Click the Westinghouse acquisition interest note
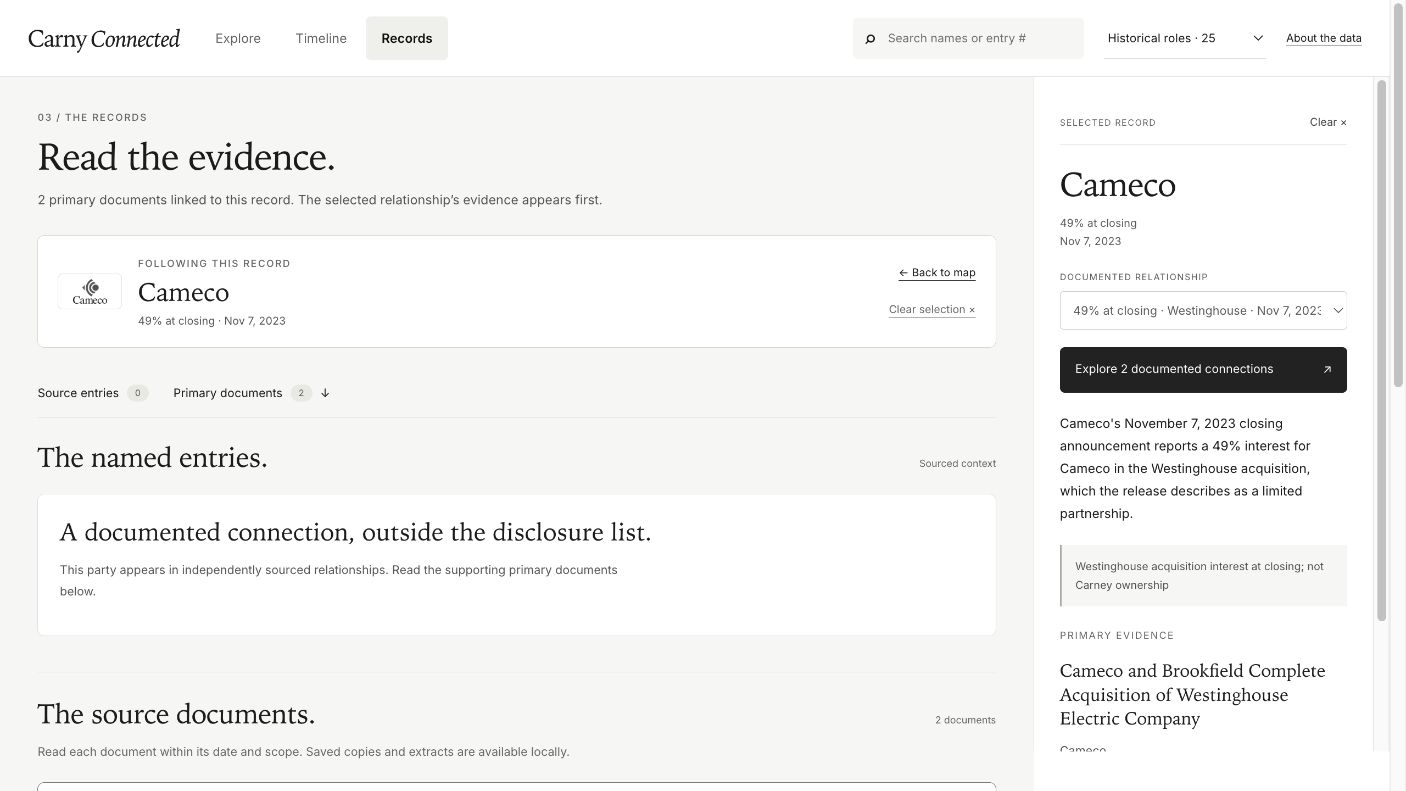Image resolution: width=1406 pixels, height=791 pixels. [x=1203, y=576]
